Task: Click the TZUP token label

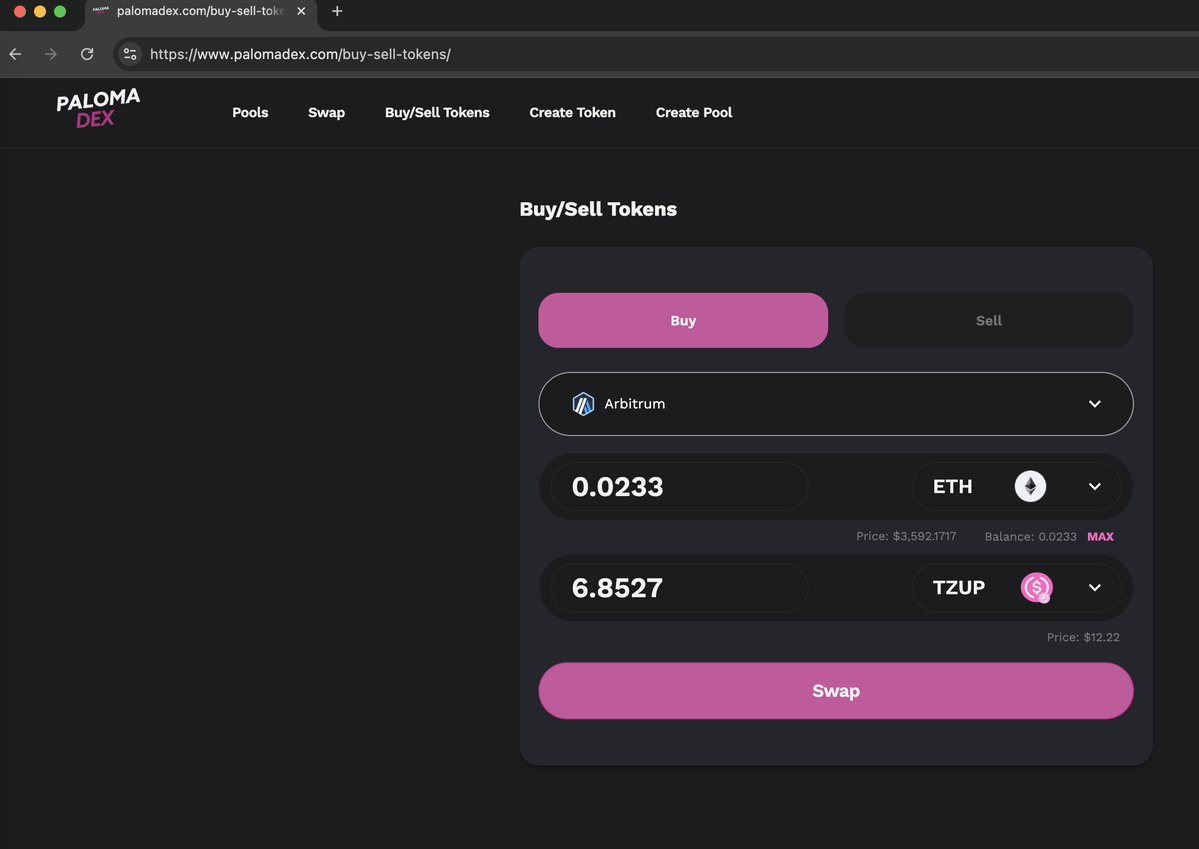Action: coord(958,587)
